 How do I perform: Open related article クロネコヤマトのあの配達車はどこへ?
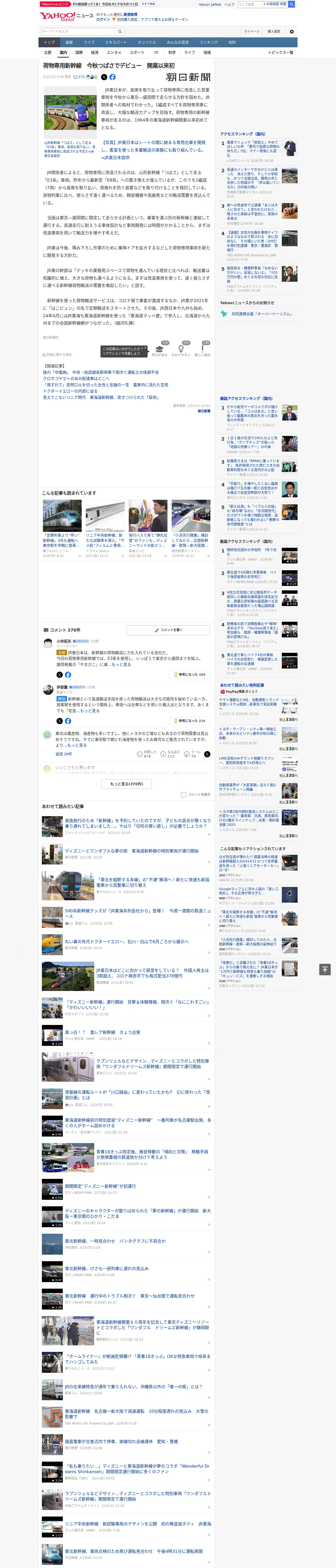point(76,379)
